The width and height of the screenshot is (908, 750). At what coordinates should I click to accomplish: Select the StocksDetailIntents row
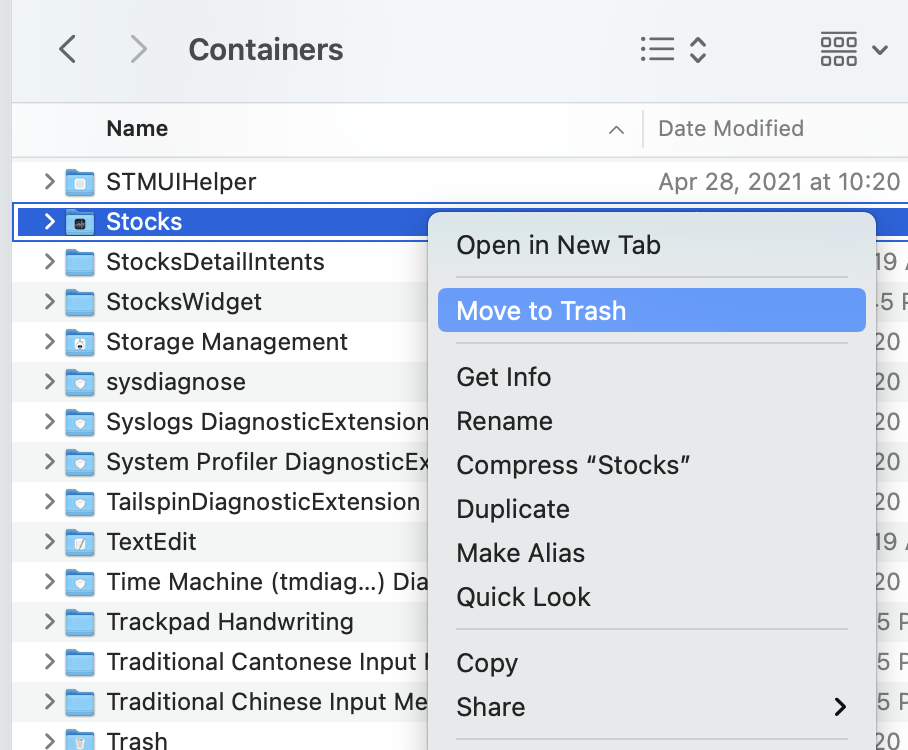coord(220,262)
